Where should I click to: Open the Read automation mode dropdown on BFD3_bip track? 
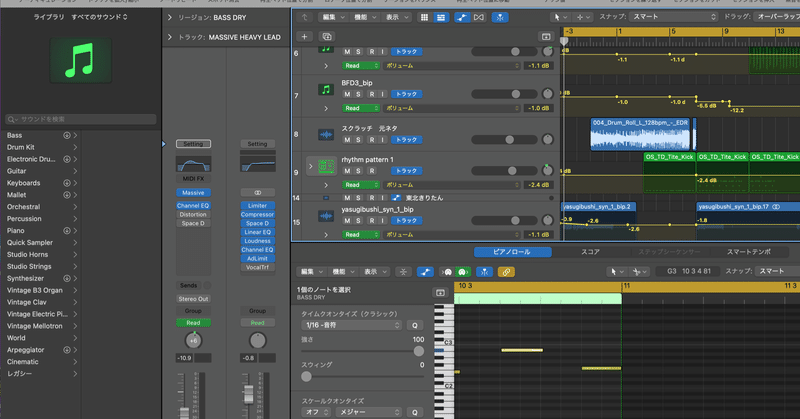coord(361,108)
